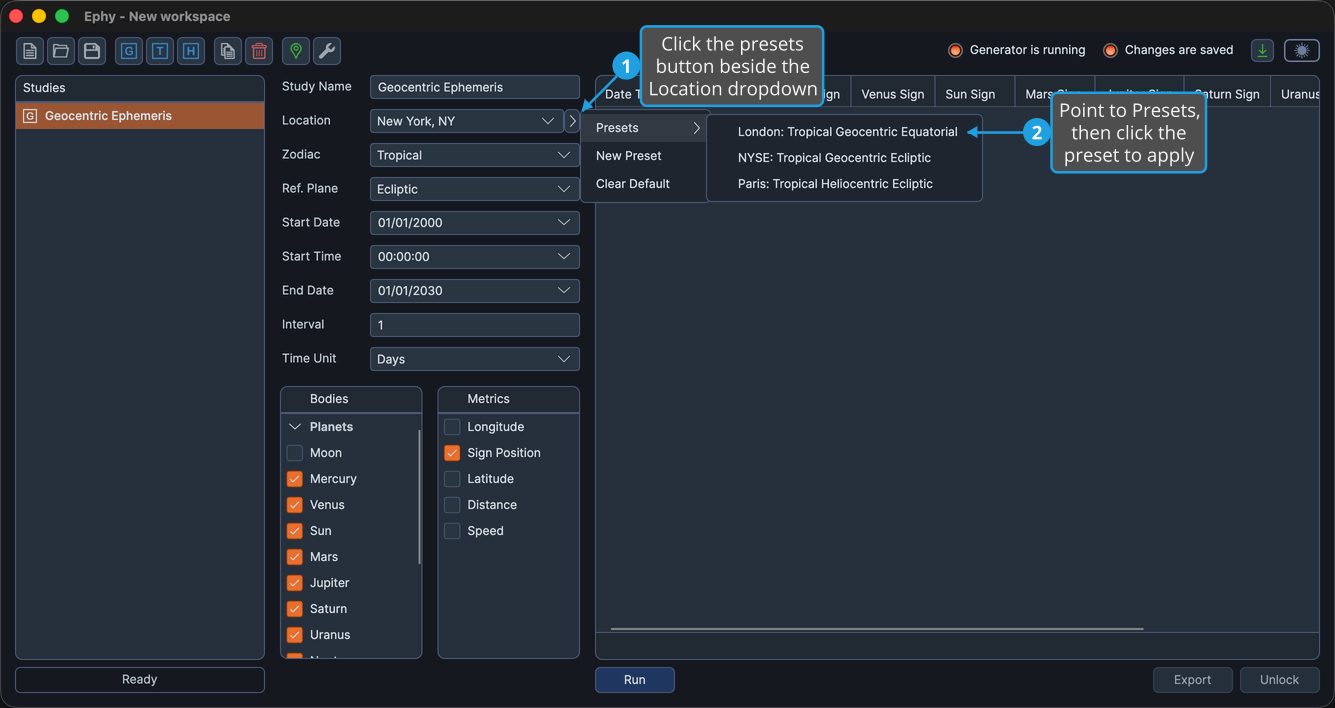
Task: Click the results table horizontal scrollbar
Action: click(x=877, y=629)
